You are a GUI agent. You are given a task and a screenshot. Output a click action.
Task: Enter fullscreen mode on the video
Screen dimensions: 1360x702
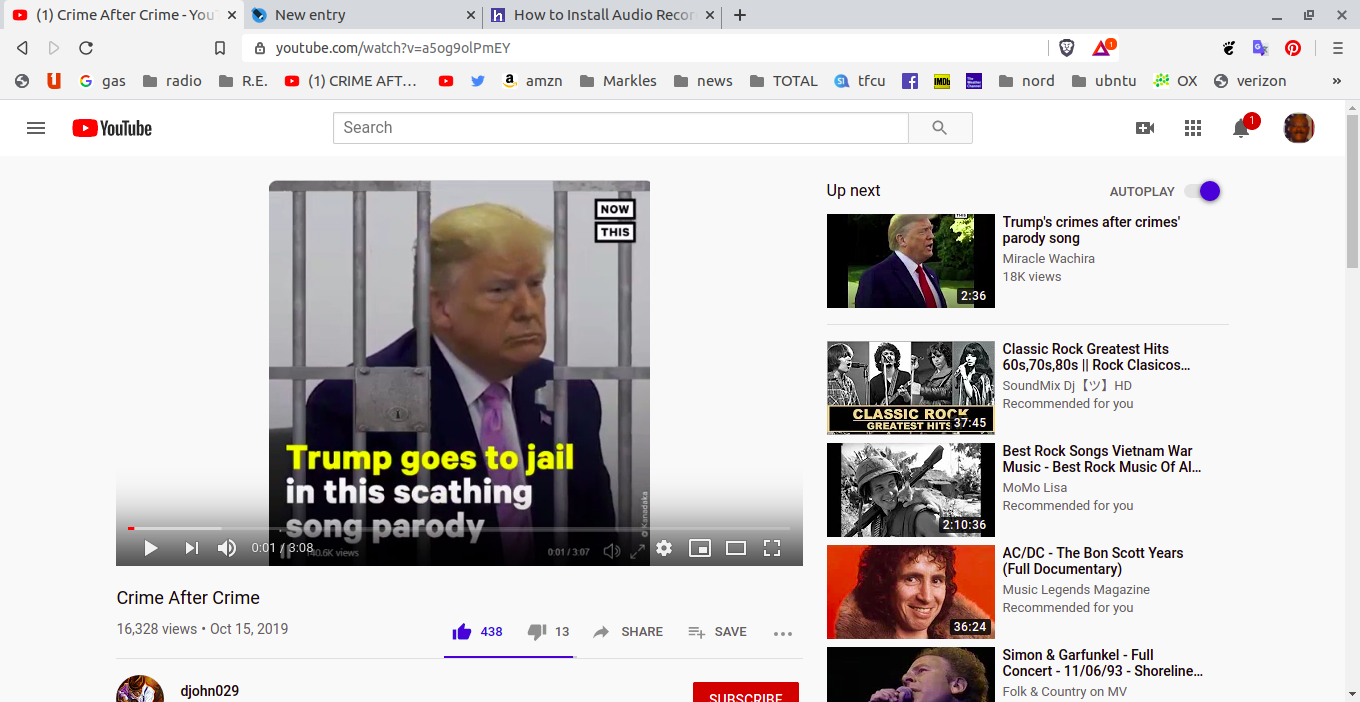pos(771,548)
